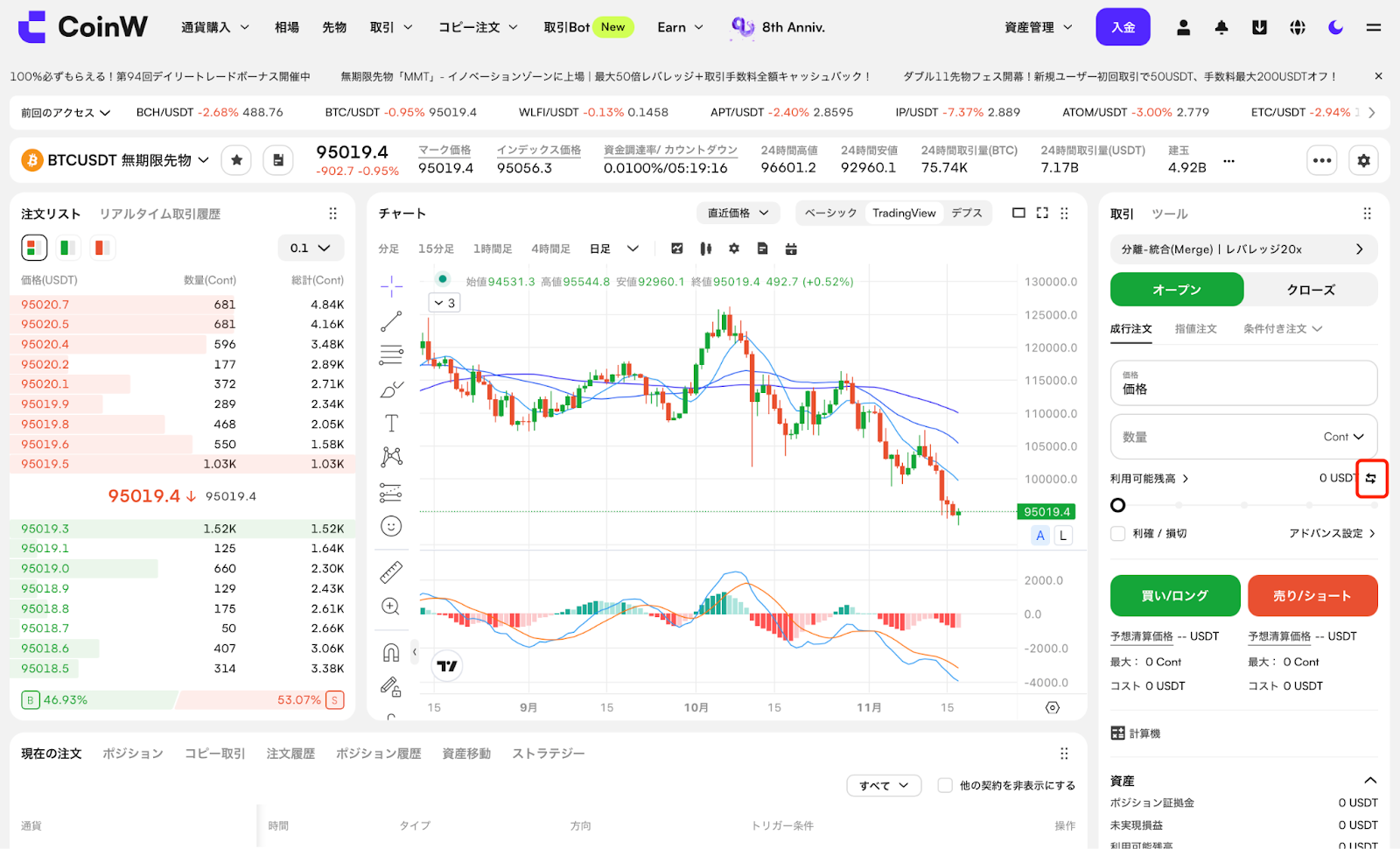Open the 条件付き注文 dropdown
Viewport: 1400px width, 849px height.
(1283, 329)
